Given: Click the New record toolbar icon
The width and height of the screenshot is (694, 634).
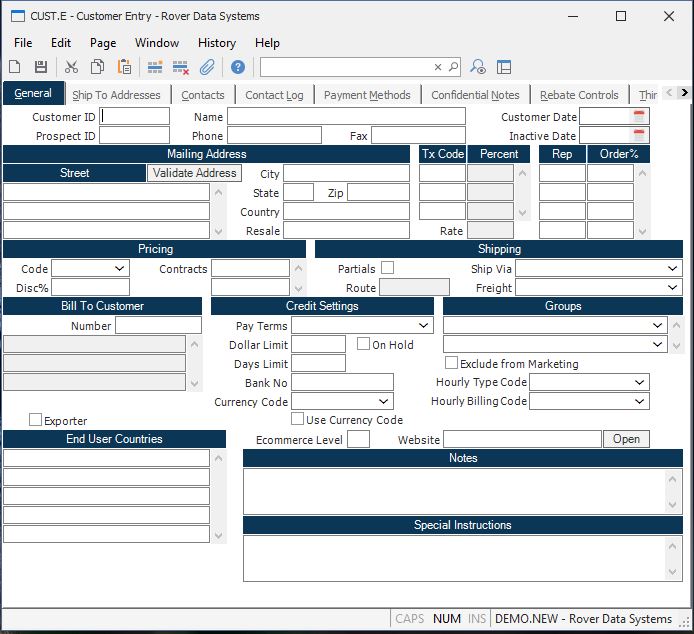Looking at the screenshot, I should (15, 67).
